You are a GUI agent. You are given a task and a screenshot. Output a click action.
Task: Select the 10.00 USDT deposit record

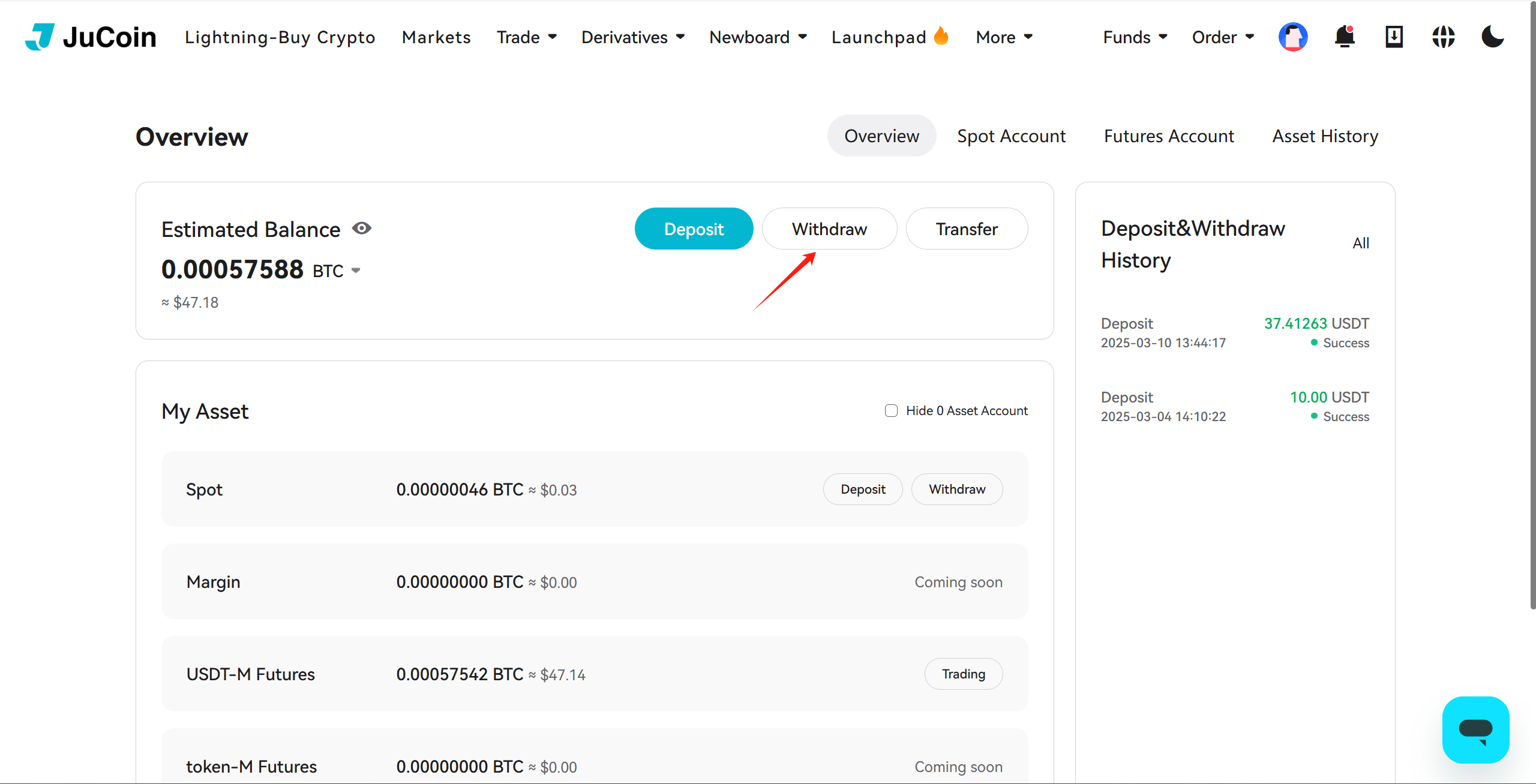[x=1235, y=407]
